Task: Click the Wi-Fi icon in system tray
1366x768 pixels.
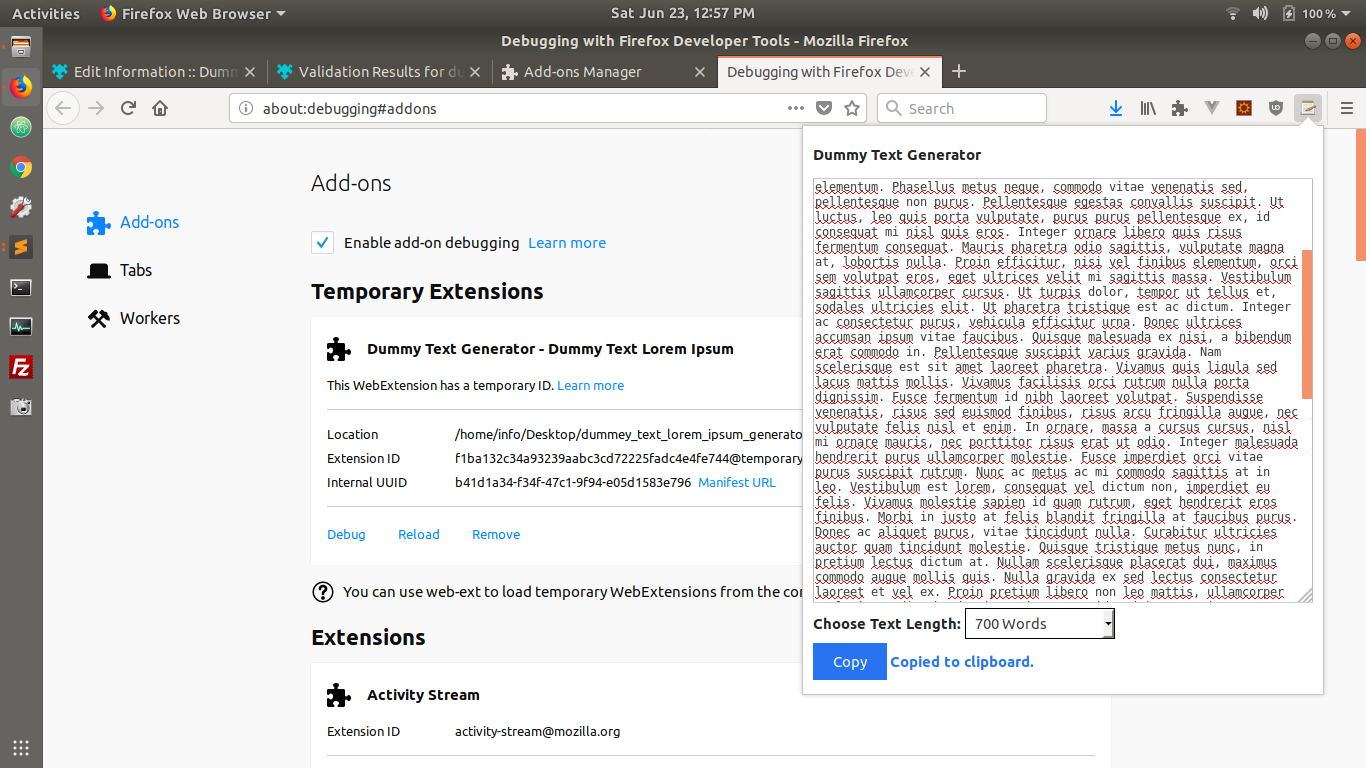Action: (1233, 13)
